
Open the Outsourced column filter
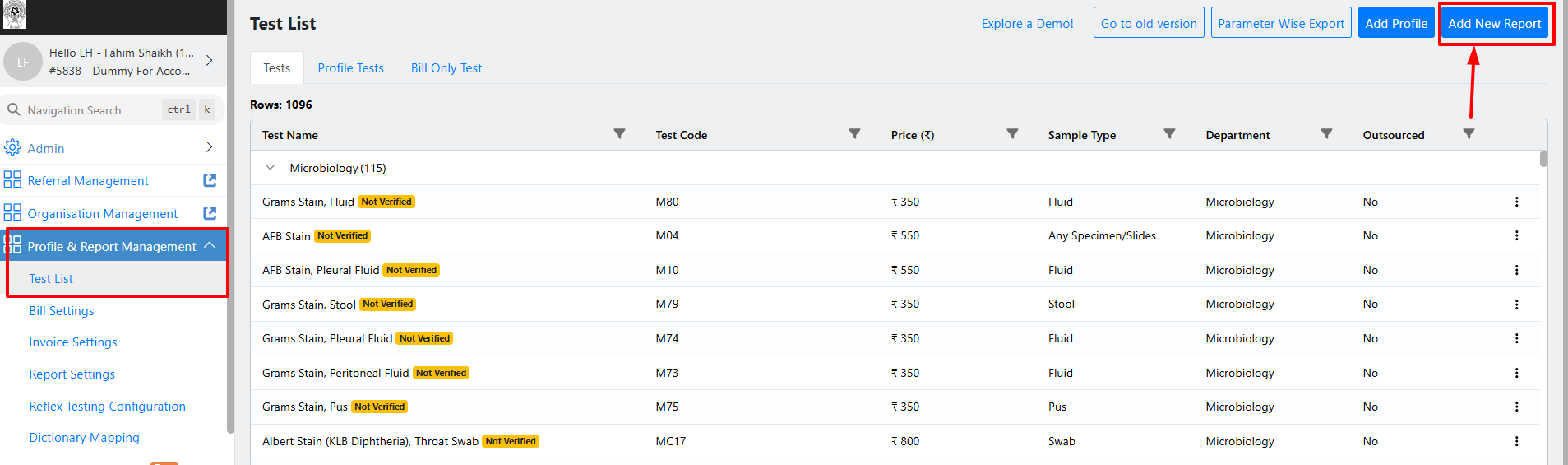pos(1469,134)
